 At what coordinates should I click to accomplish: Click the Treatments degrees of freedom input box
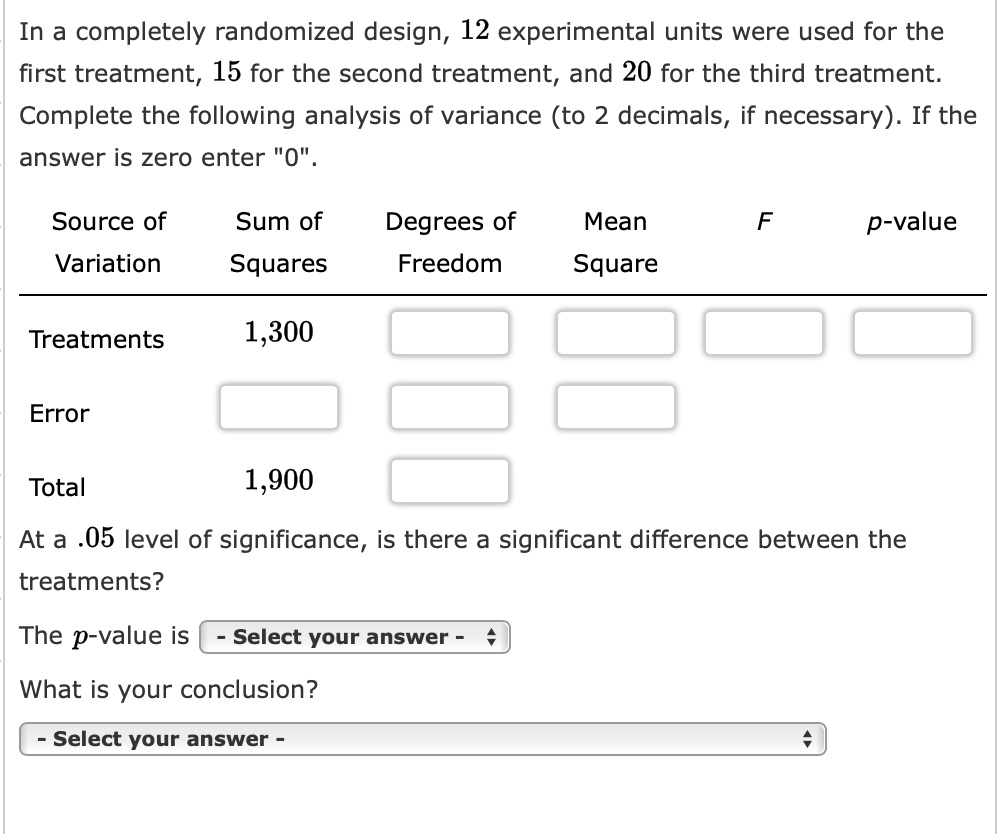pyautogui.click(x=450, y=333)
